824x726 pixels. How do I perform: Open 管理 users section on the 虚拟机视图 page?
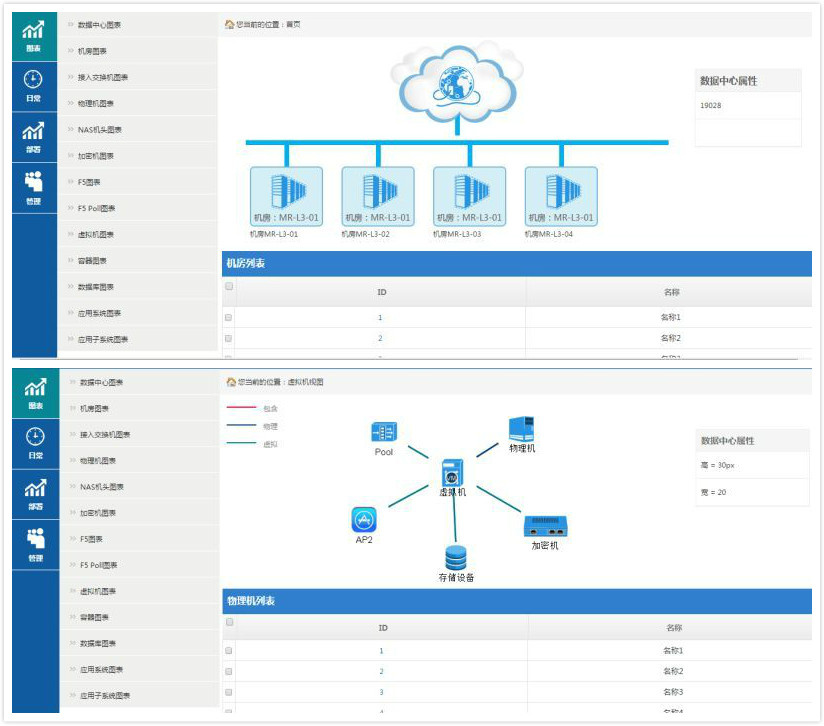click(36, 545)
